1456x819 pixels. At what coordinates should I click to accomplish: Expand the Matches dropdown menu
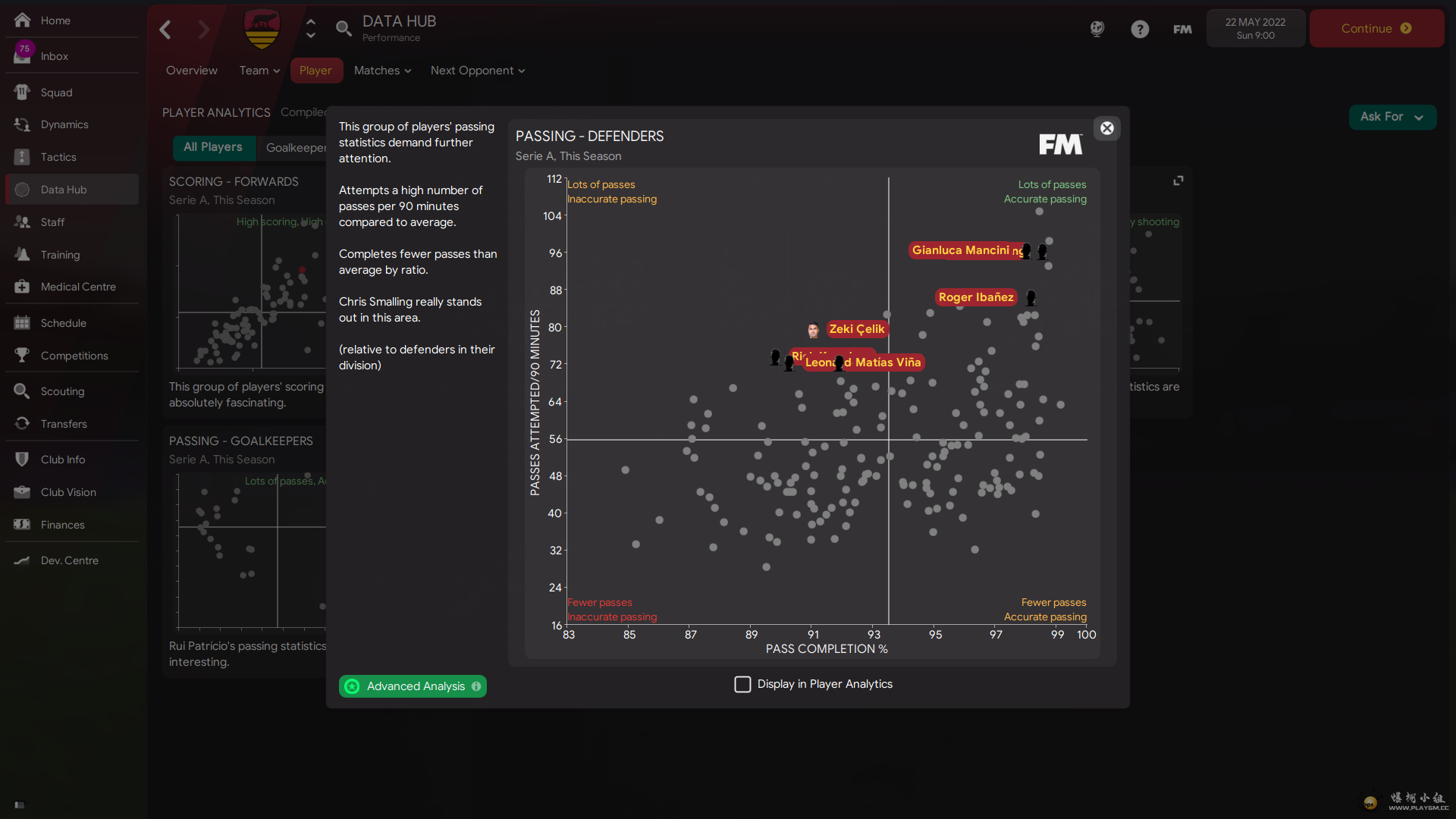(383, 71)
